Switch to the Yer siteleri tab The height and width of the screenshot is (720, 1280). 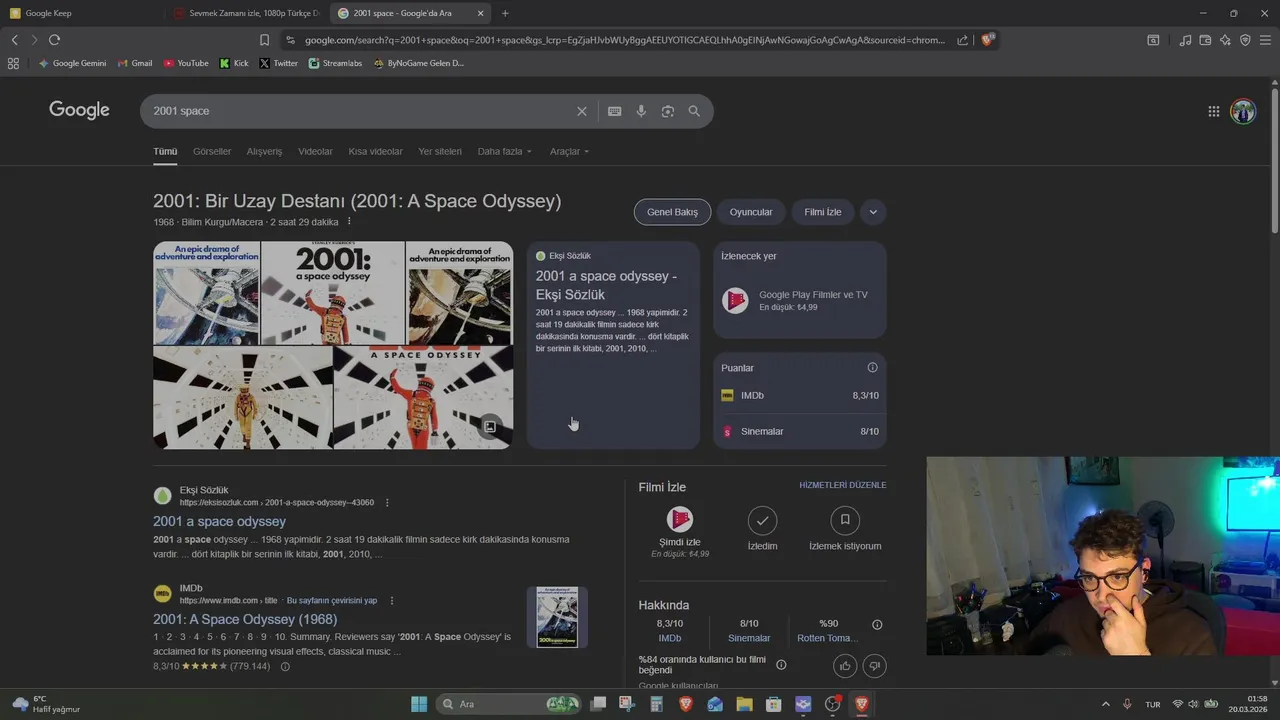(x=440, y=151)
